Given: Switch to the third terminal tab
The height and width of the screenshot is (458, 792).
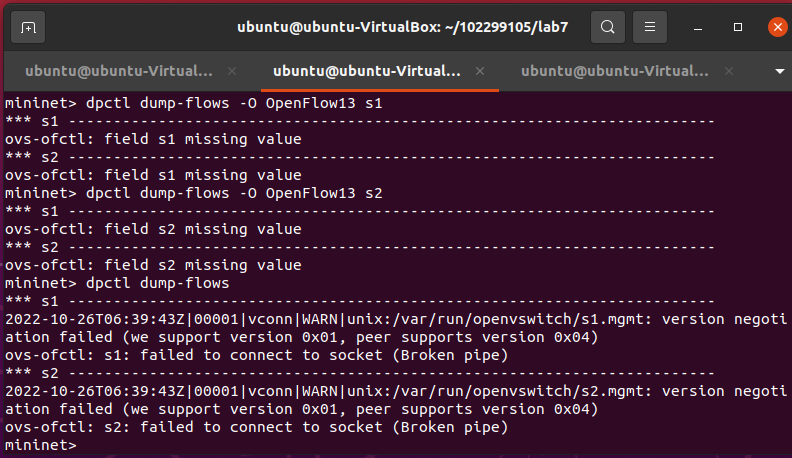Looking at the screenshot, I should tap(614, 71).
